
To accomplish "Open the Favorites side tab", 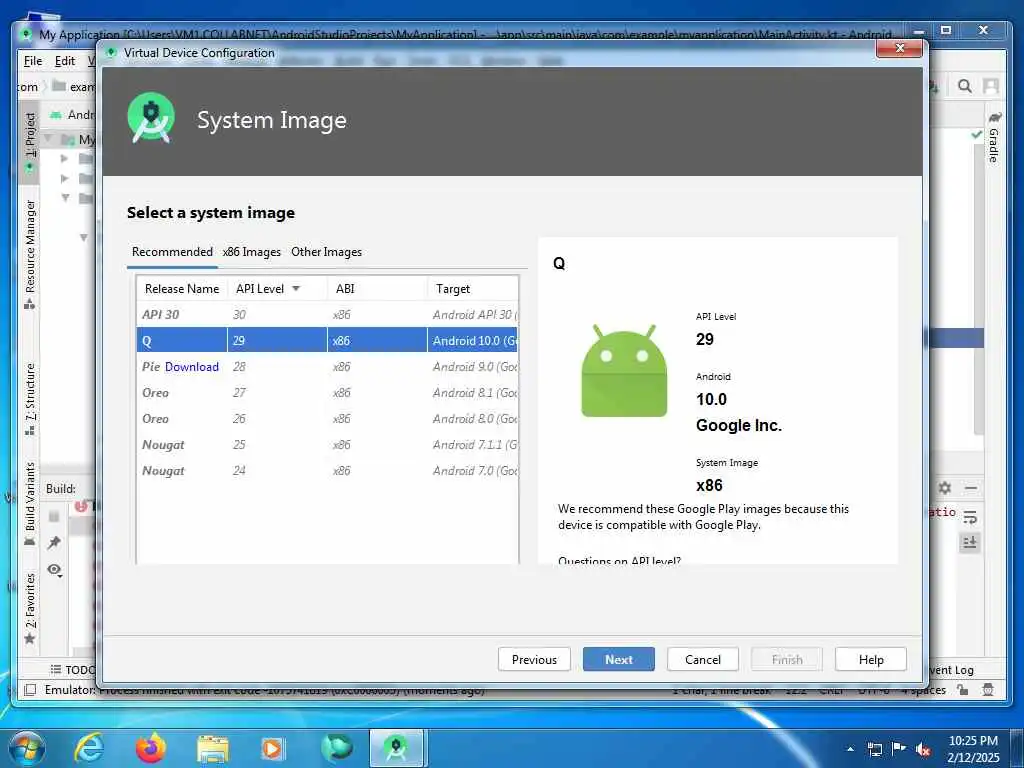I will click(x=29, y=607).
